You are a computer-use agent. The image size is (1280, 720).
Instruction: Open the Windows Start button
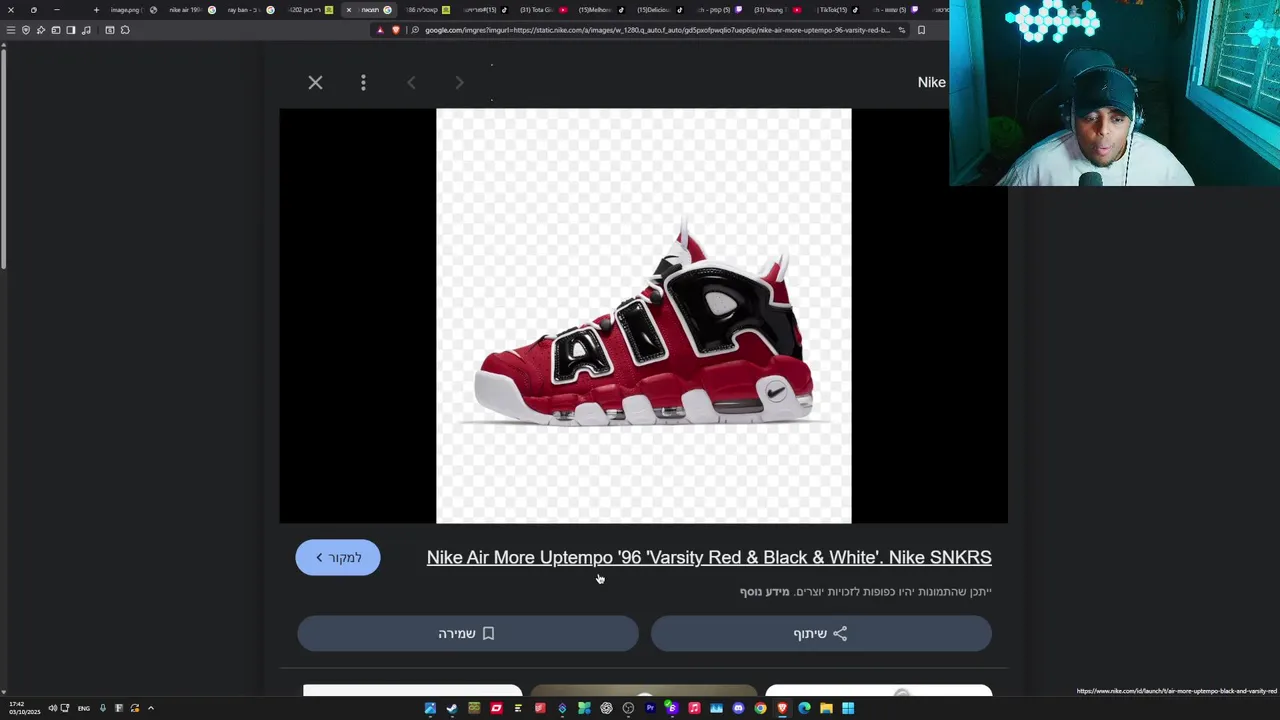848,708
